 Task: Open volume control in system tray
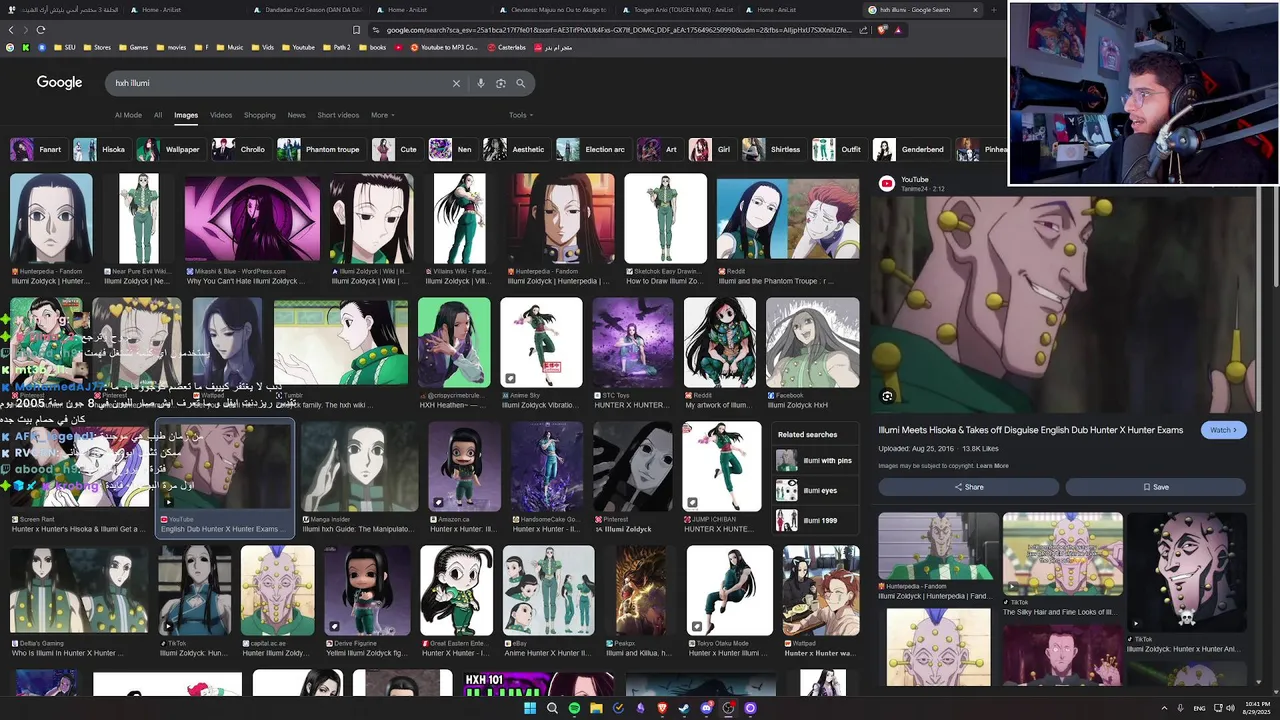1230,708
